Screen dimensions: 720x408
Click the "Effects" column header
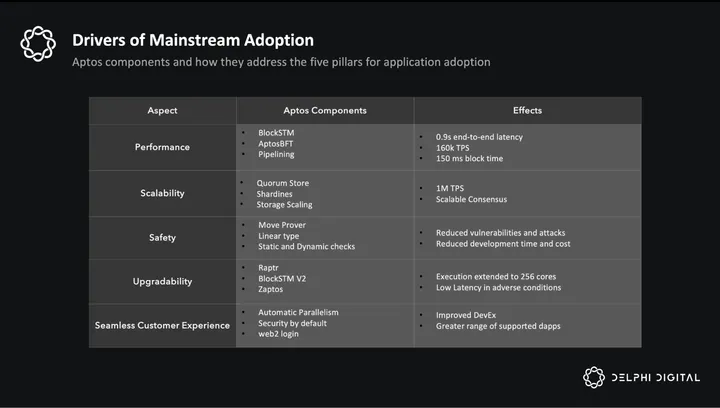coord(527,110)
